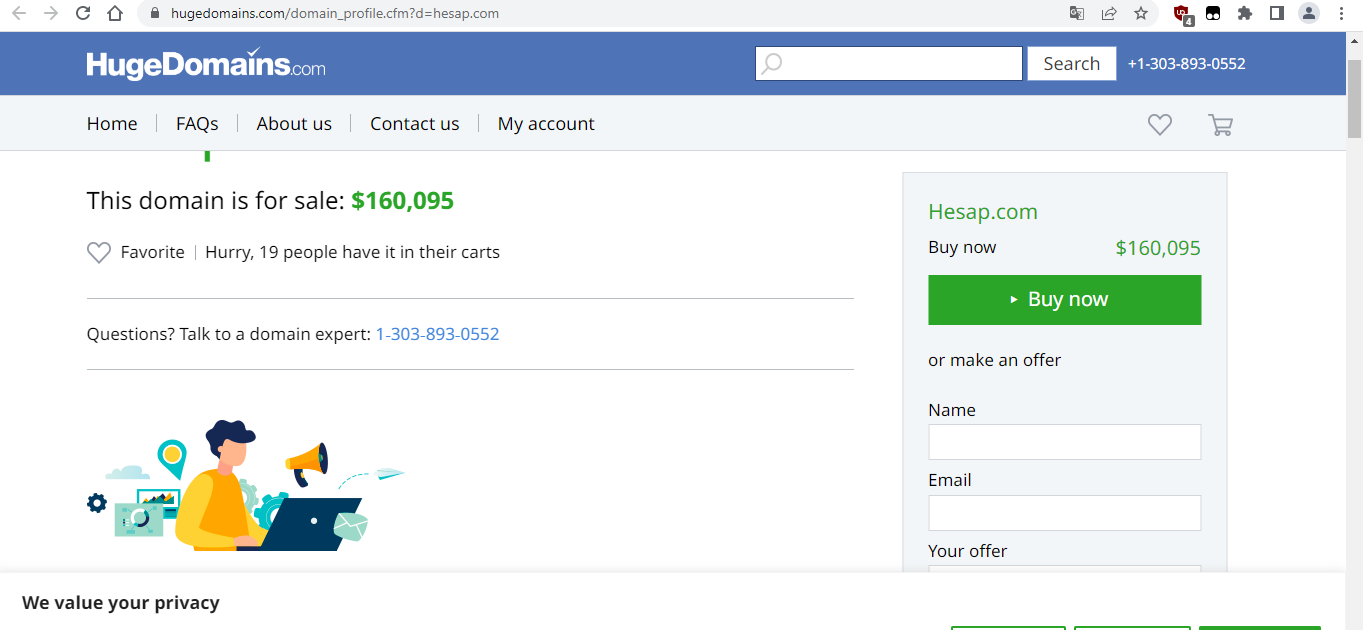Screen dimensions: 1363x630
Task: Open favorites heart icon in navigation bar
Action: [1160, 125]
